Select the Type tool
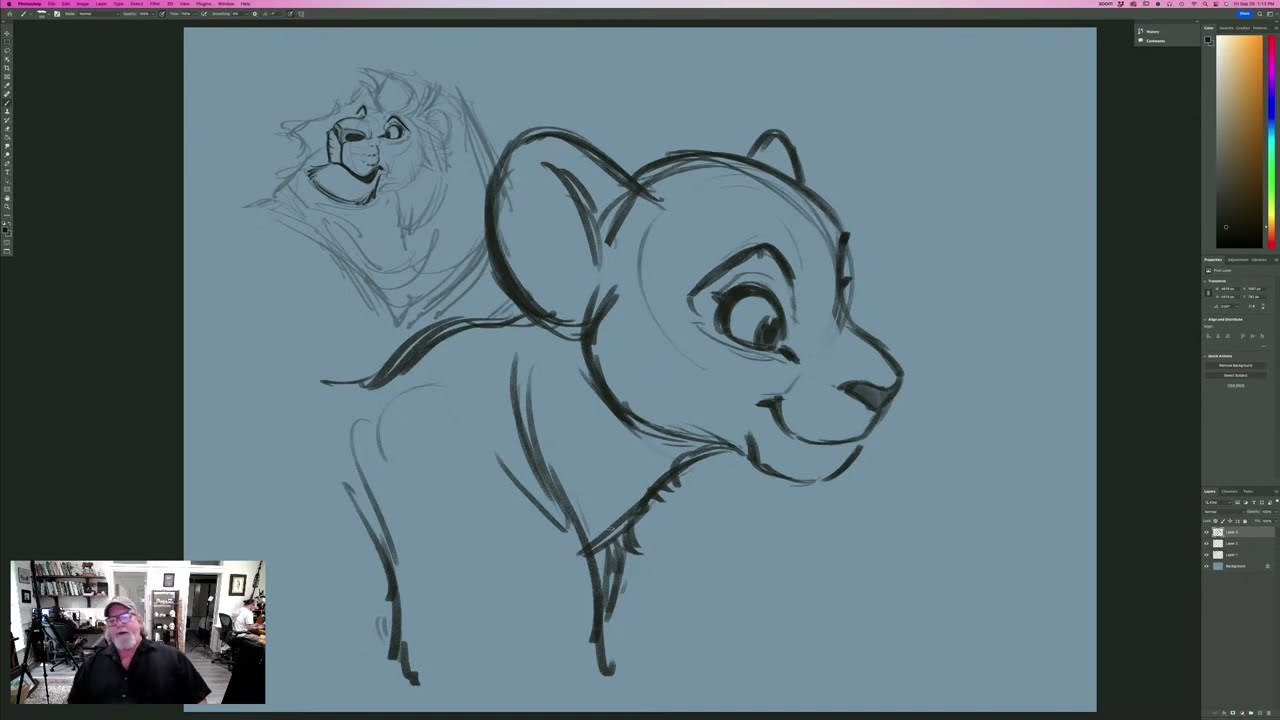The width and height of the screenshot is (1280, 720). point(7,172)
